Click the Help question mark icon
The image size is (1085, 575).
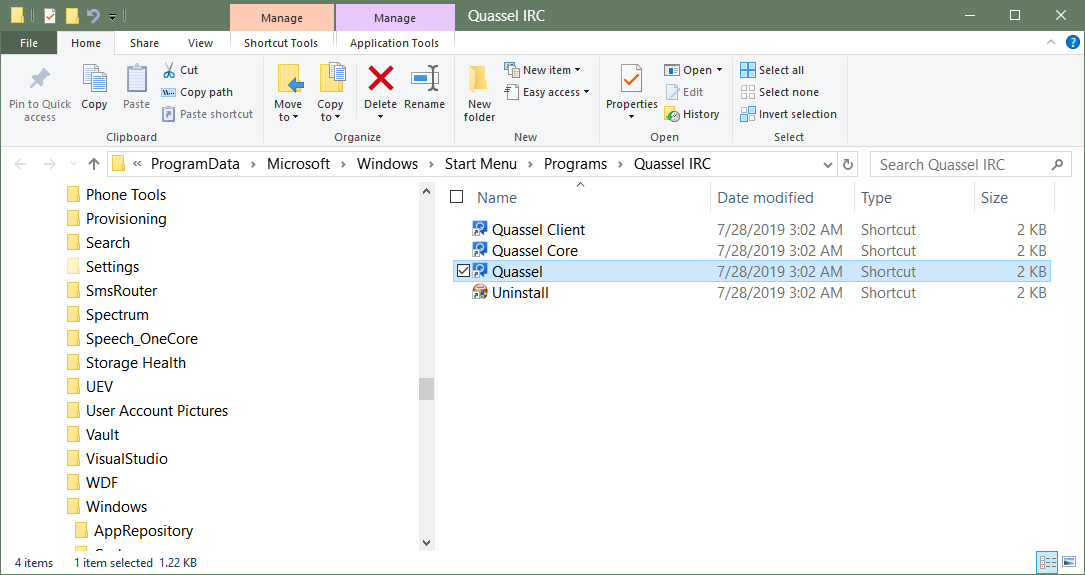coord(1072,42)
